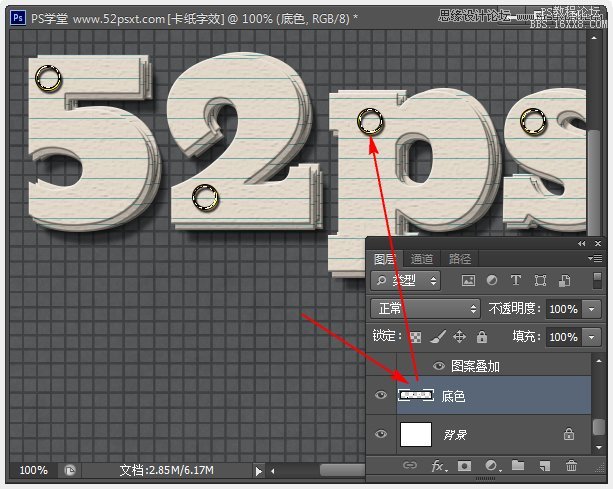Click the 100% zoom field in status bar
Screen dimensions: 613x489
click(33, 470)
